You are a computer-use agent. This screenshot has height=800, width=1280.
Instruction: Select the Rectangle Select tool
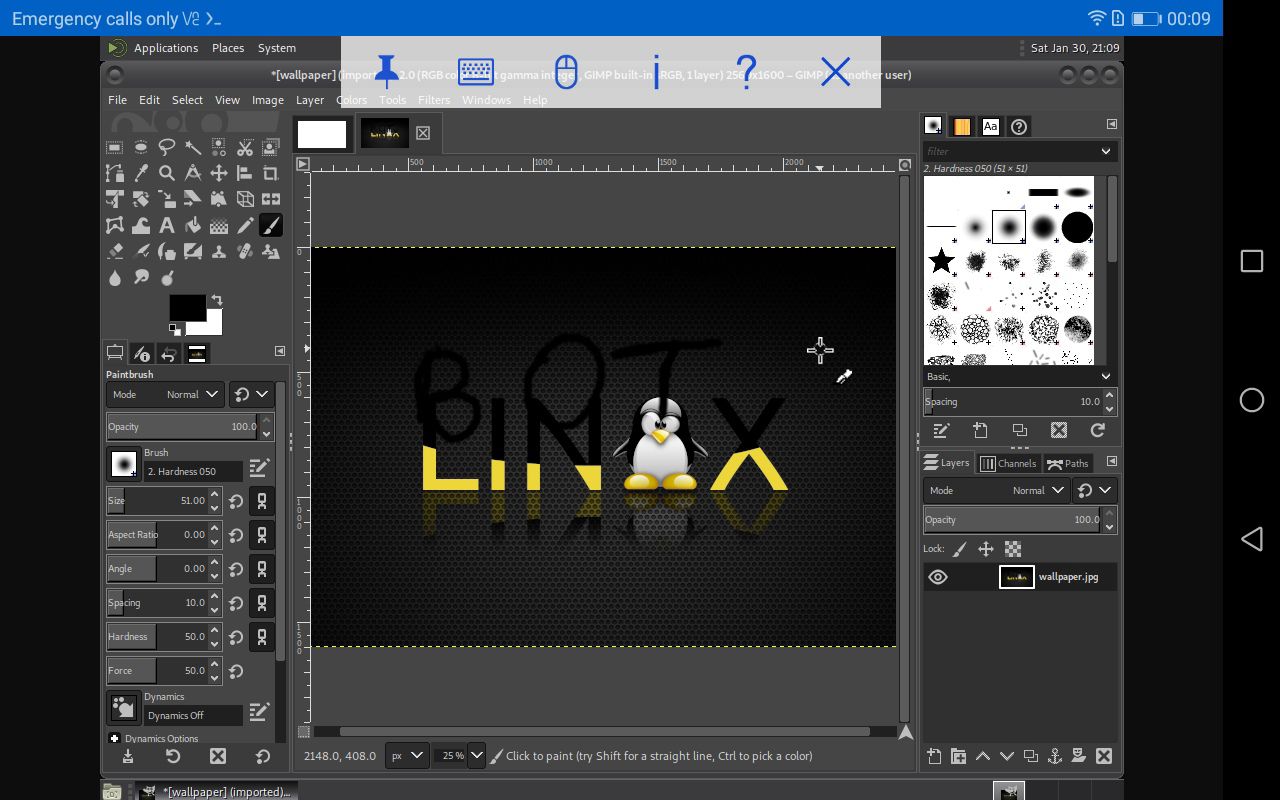[115, 147]
